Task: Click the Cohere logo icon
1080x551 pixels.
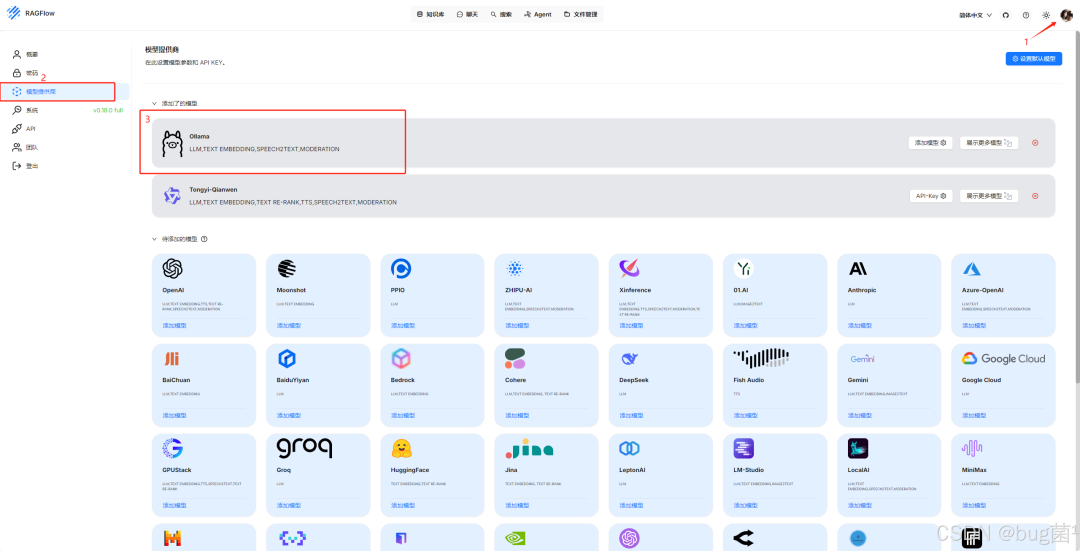Action: pos(515,358)
